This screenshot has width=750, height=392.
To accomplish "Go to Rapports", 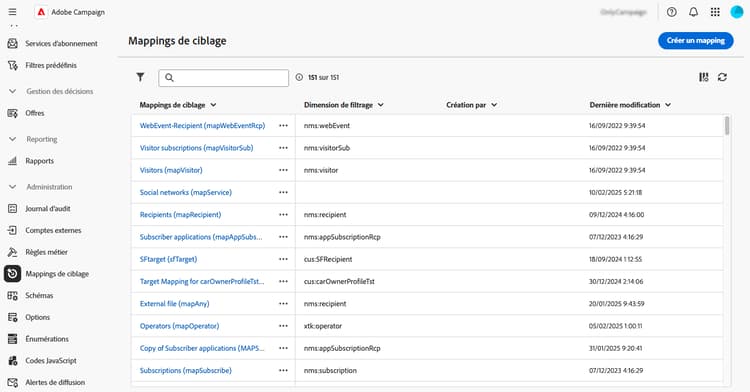I will tap(39, 161).
